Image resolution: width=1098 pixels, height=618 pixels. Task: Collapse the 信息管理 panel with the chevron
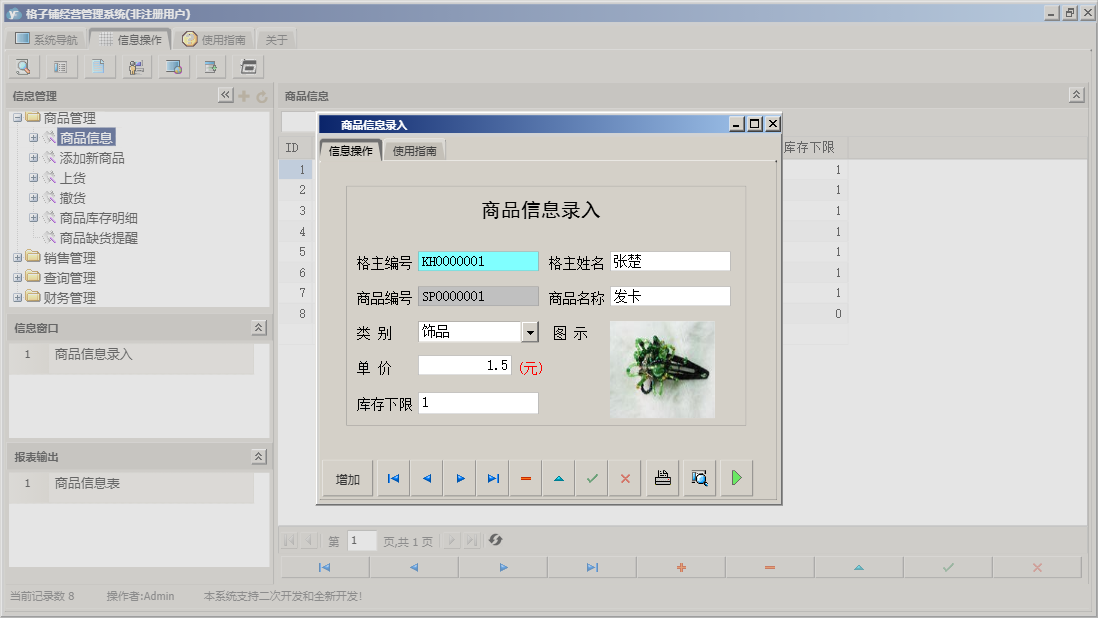click(x=225, y=95)
